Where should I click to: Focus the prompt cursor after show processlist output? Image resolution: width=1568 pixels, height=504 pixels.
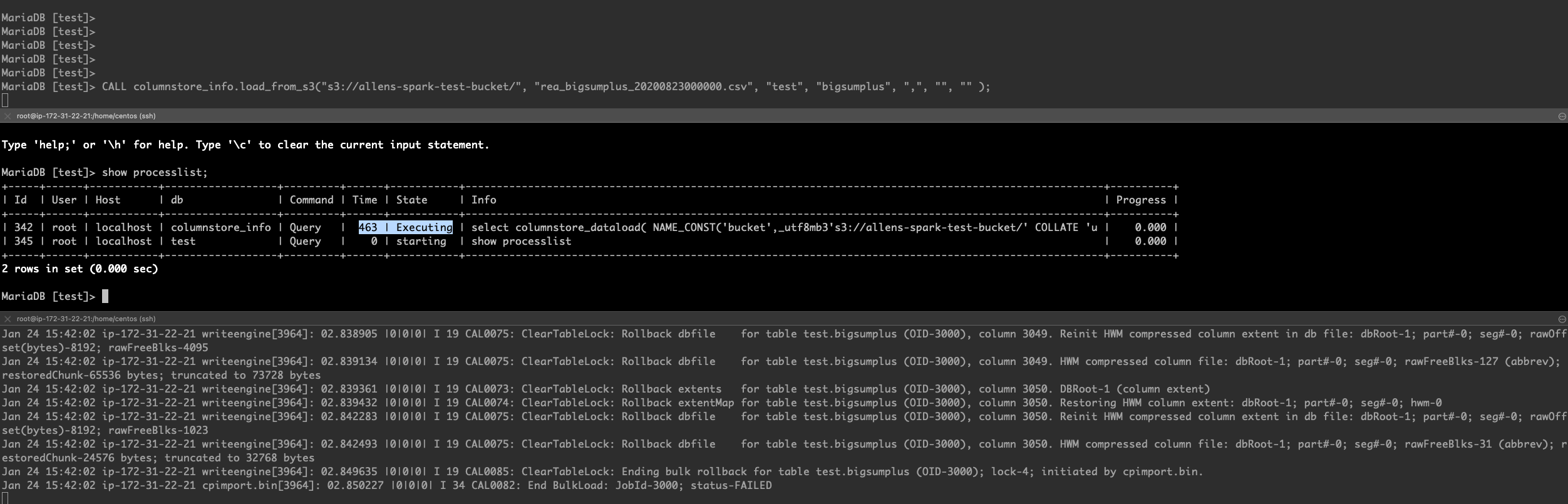105,296
